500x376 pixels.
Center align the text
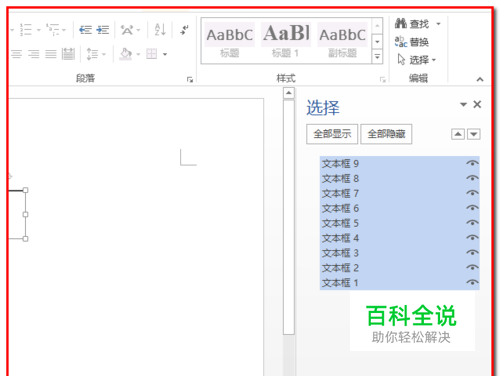[x=16, y=54]
